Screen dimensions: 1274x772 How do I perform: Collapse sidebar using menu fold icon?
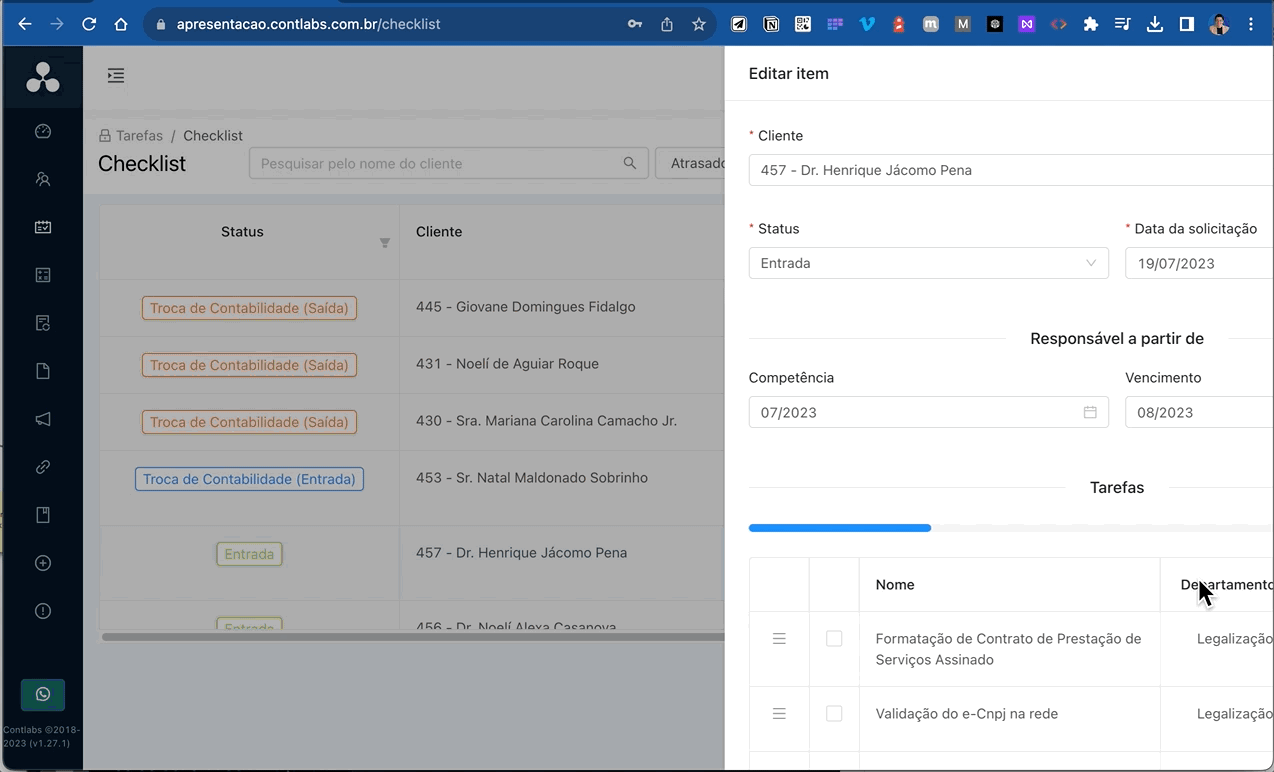pos(116,75)
